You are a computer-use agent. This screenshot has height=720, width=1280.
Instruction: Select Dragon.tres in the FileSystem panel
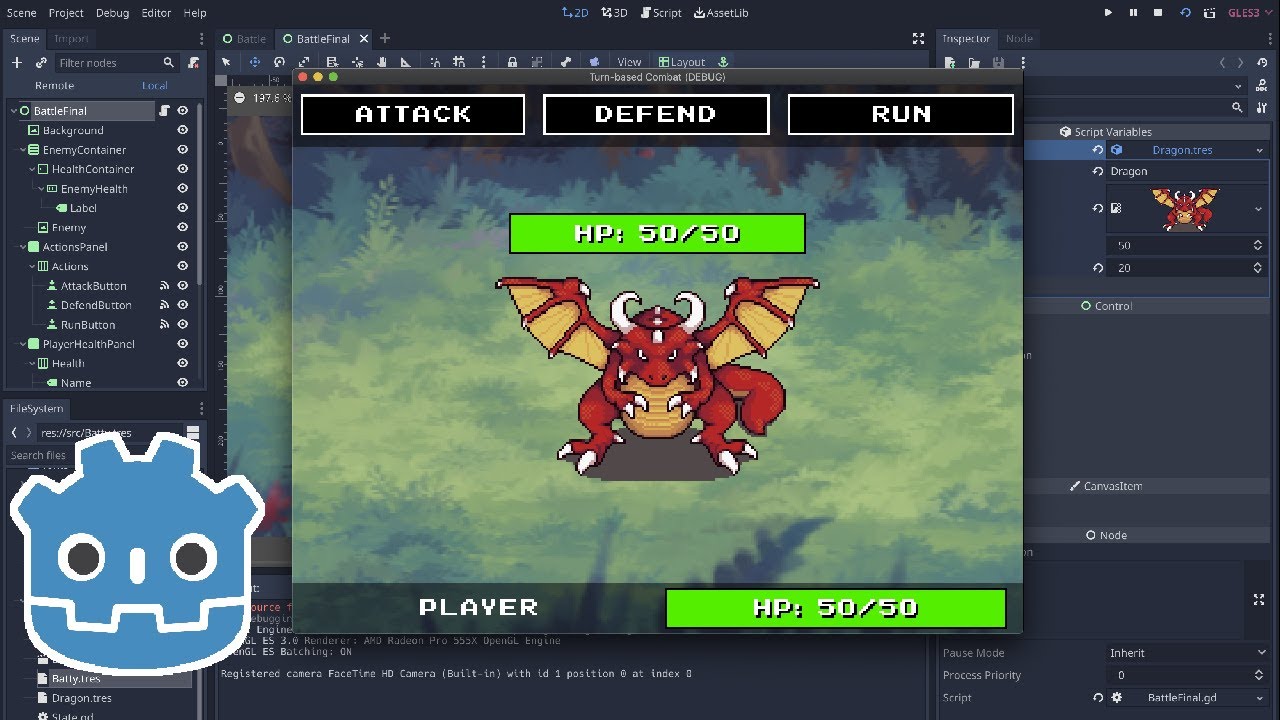82,698
